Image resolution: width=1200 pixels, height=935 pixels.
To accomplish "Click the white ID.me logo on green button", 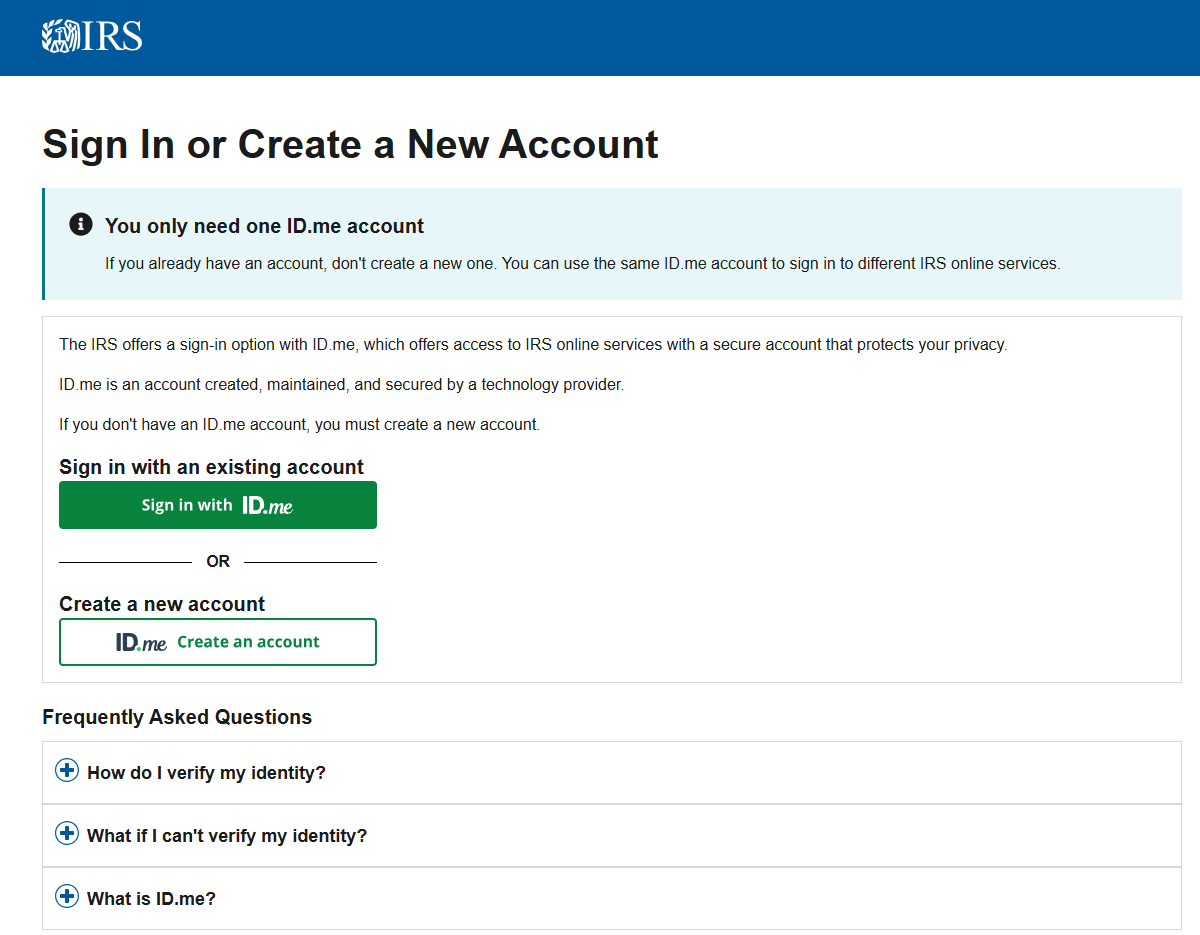I will [267, 506].
